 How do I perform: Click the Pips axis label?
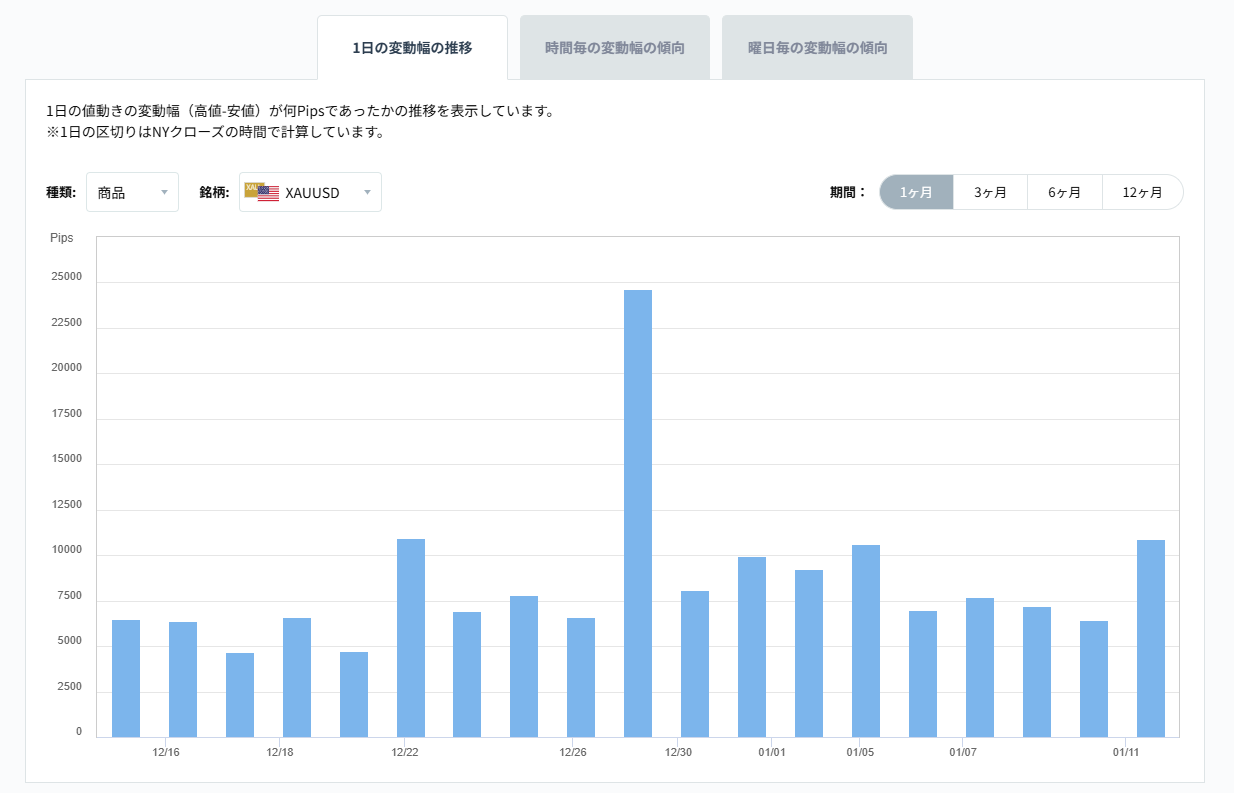[x=62, y=237]
